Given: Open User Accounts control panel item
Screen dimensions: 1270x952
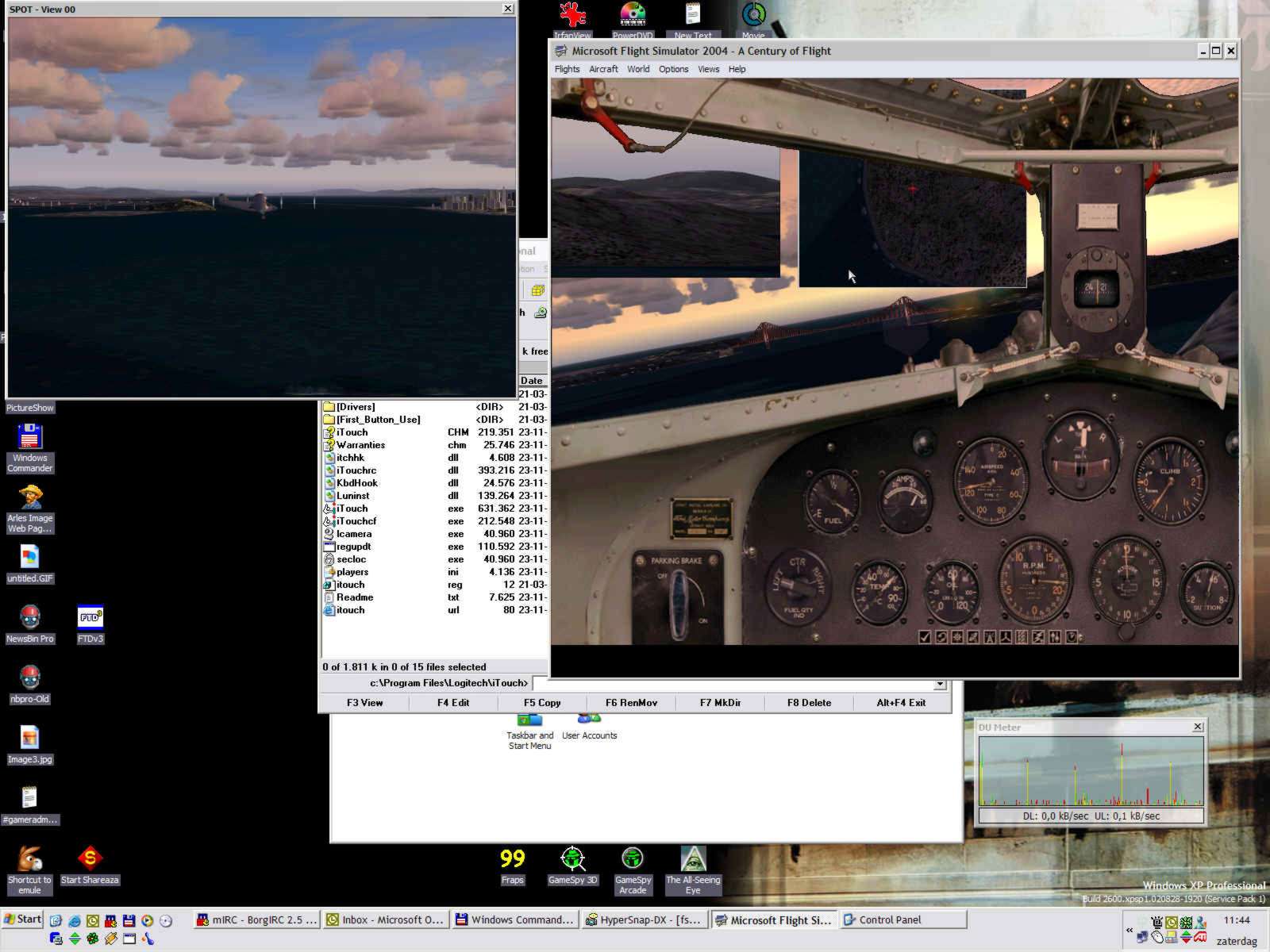Looking at the screenshot, I should pos(589,727).
